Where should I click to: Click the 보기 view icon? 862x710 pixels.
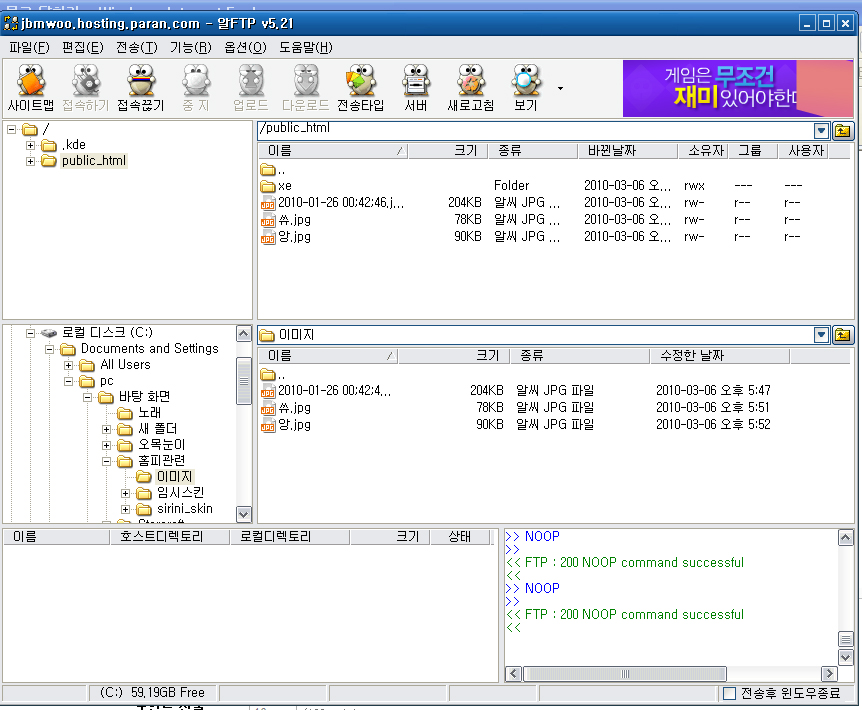click(x=524, y=85)
